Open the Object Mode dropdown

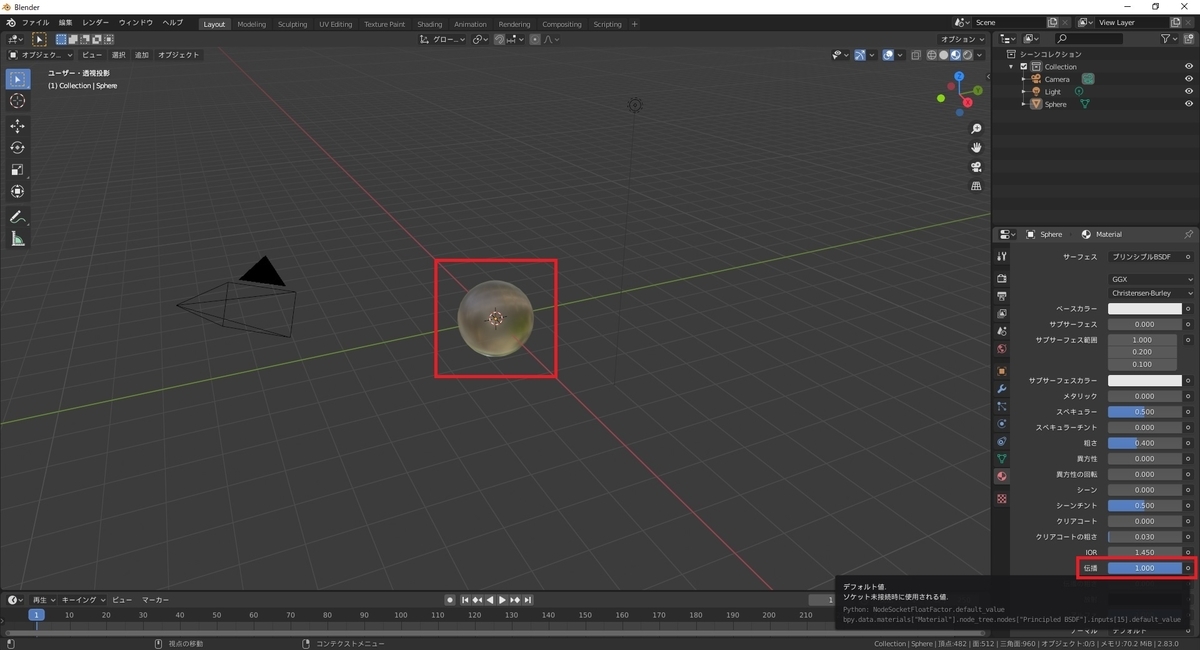pos(41,55)
